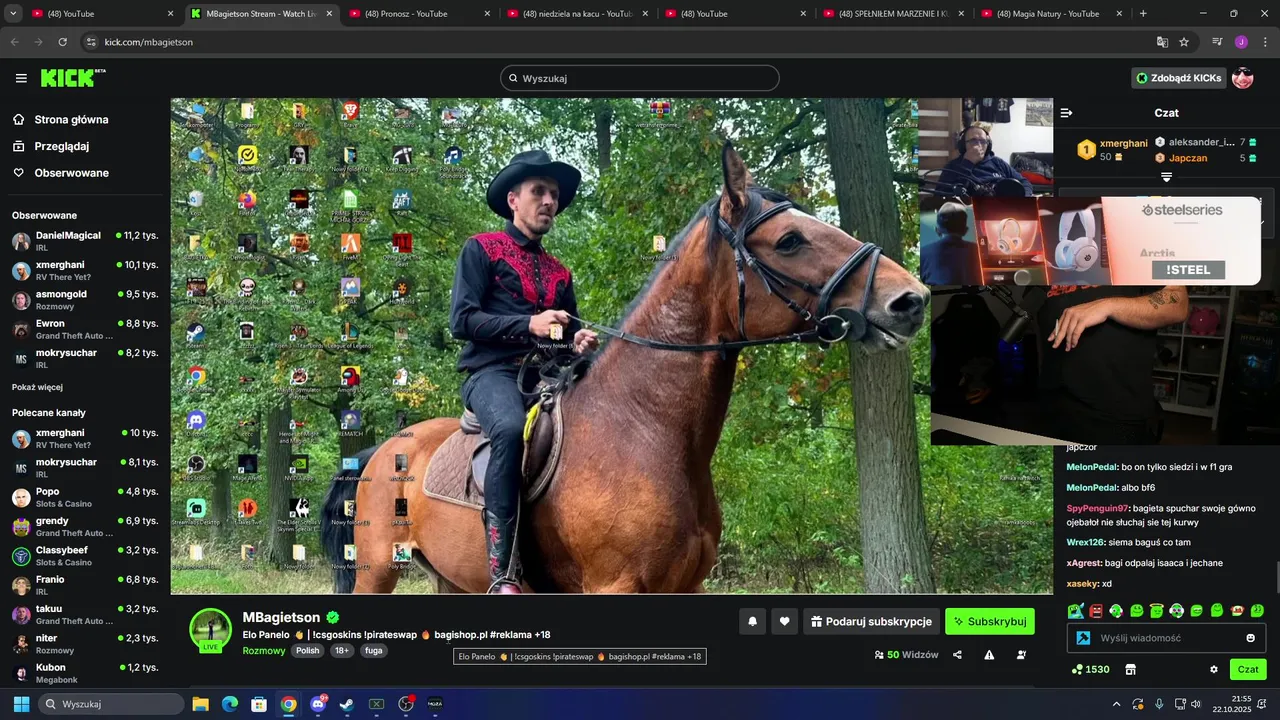Viewport: 1280px width, 720px height.
Task: Click the translate page icon
Action: pos(1162,42)
